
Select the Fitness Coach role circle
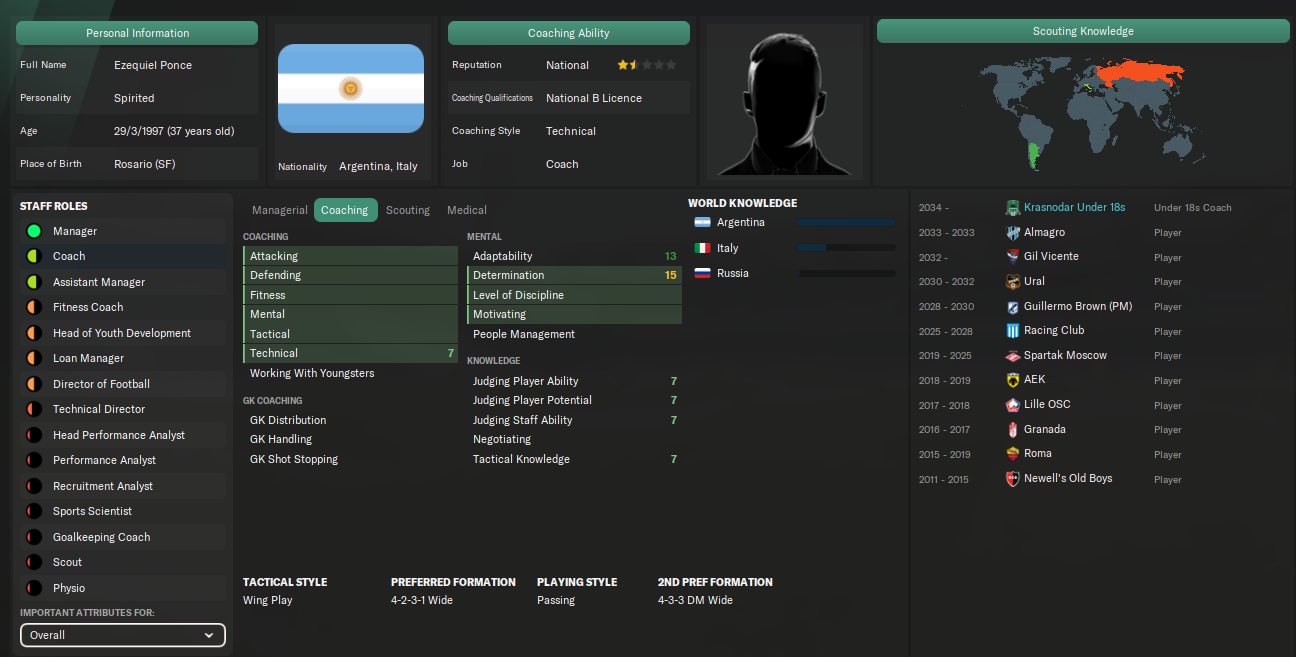point(33,307)
